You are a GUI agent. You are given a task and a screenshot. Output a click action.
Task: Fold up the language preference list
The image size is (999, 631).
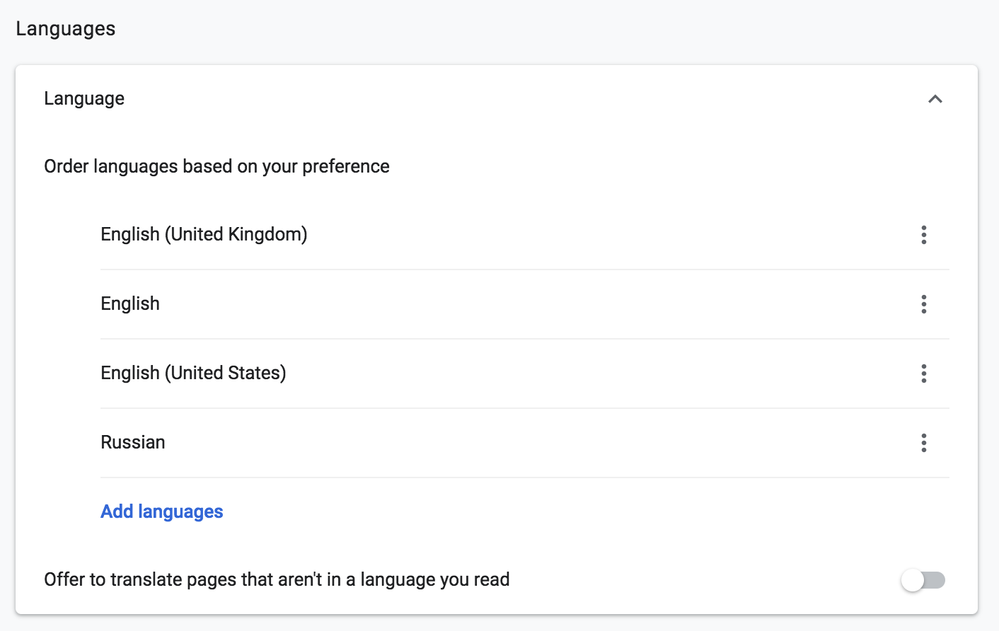point(935,98)
